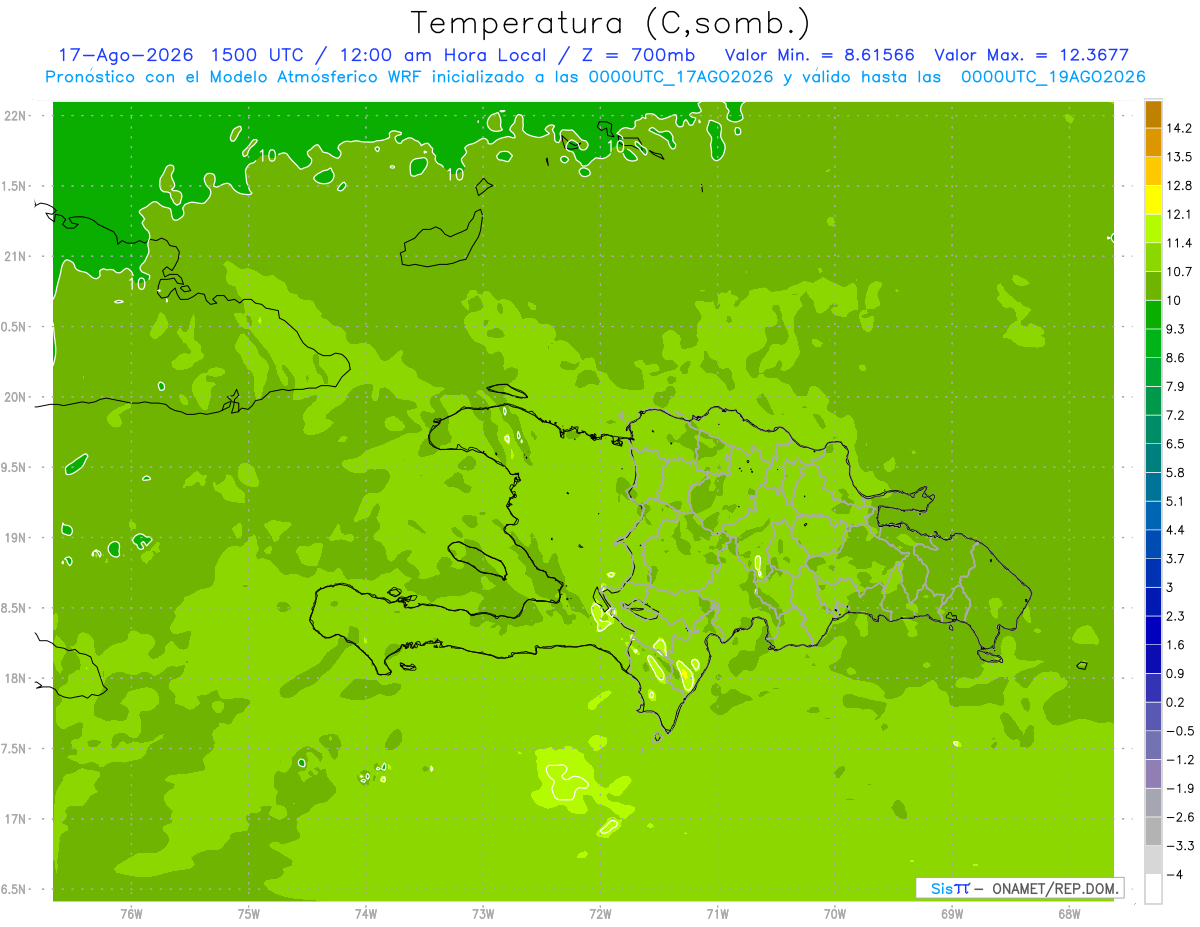This screenshot has height=927, width=1200.
Task: Select the valid-until stamp '0000UTC_19AGO2026'
Action: point(1053,77)
